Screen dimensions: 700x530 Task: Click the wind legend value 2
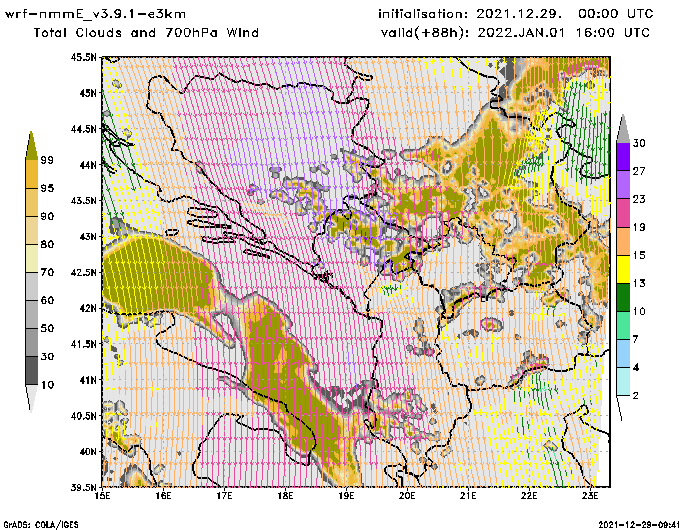pyautogui.click(x=636, y=396)
